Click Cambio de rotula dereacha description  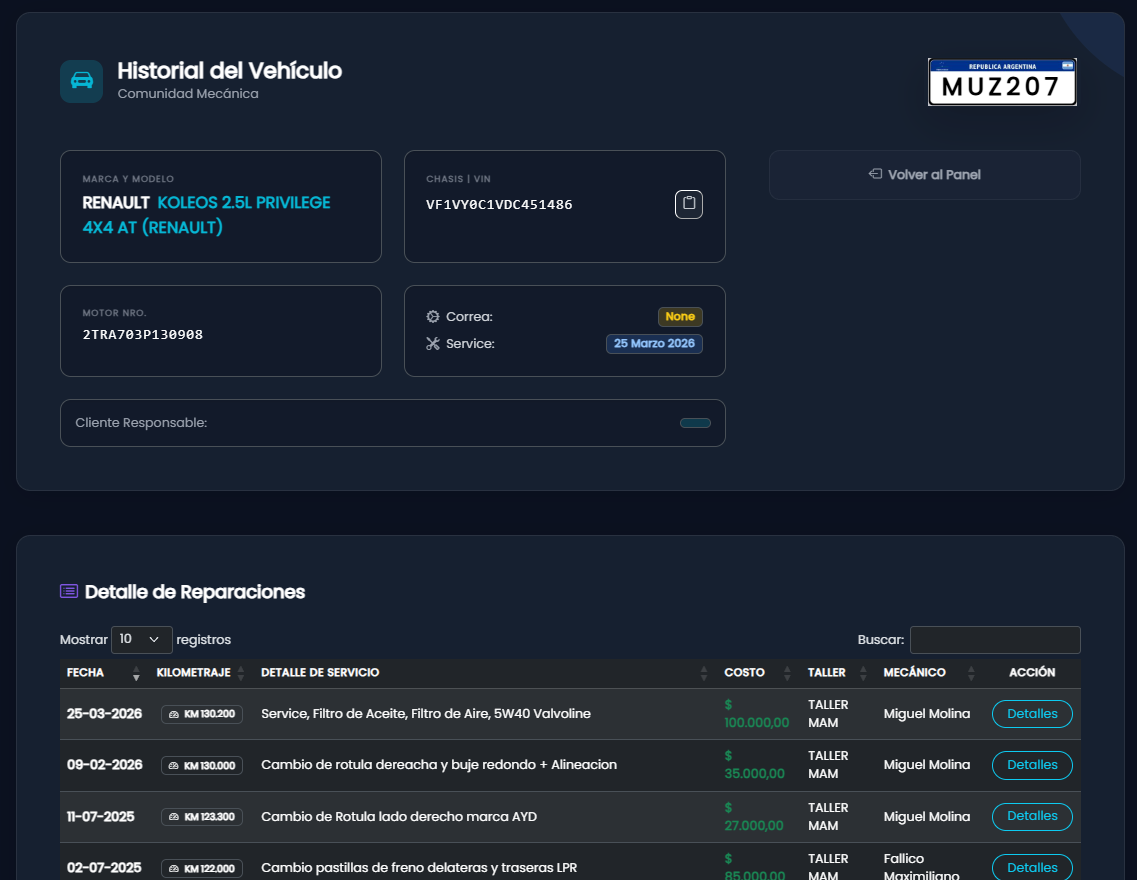[x=439, y=765]
